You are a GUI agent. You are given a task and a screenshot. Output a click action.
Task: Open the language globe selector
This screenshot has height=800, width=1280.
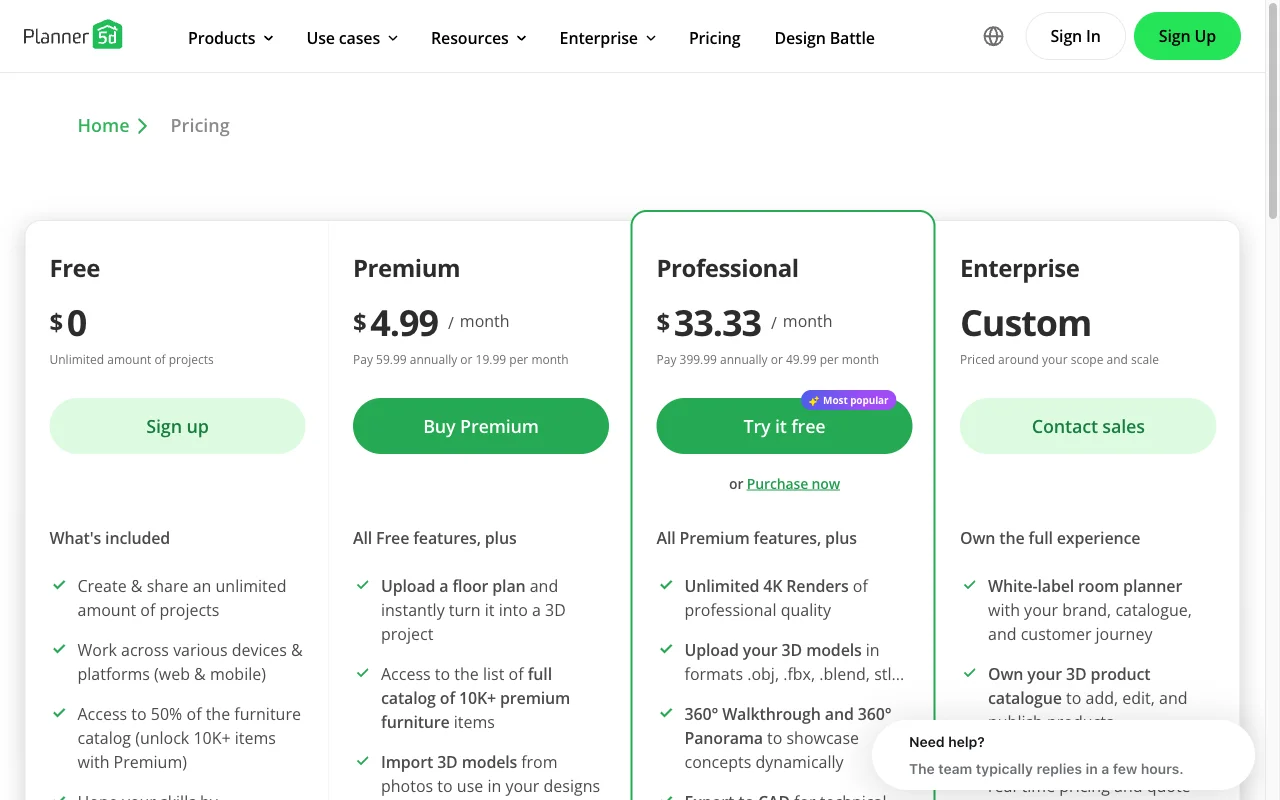click(993, 36)
